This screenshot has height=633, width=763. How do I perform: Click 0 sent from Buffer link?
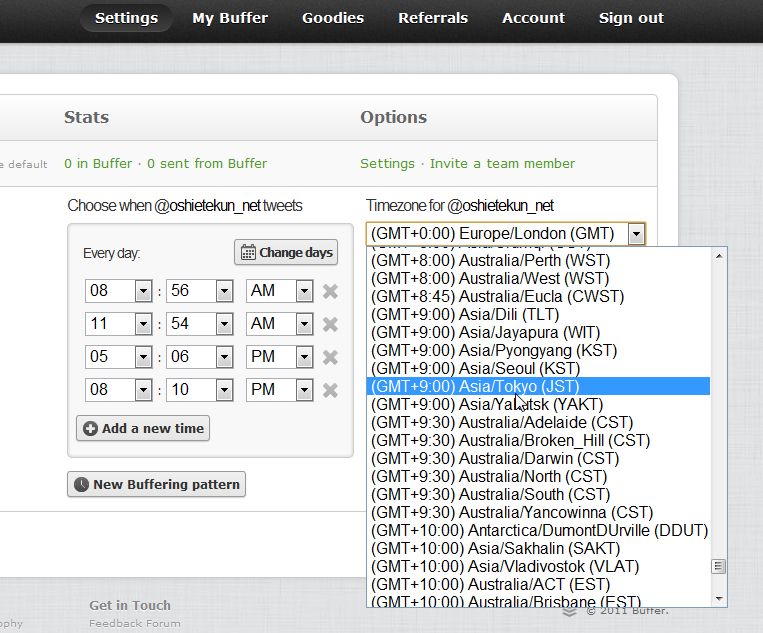(207, 163)
